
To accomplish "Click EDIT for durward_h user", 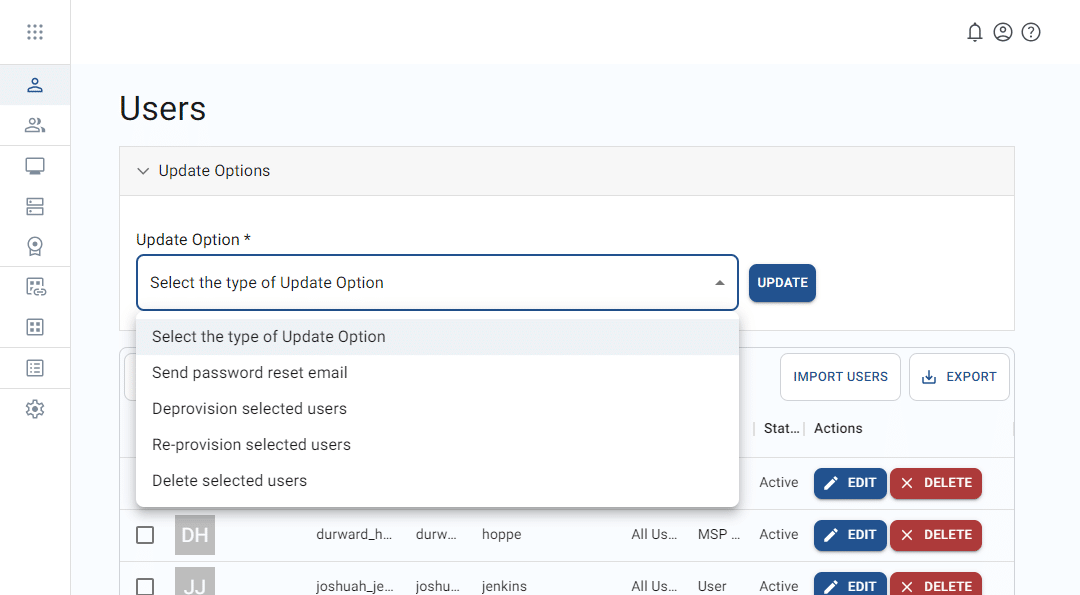I will click(x=850, y=535).
